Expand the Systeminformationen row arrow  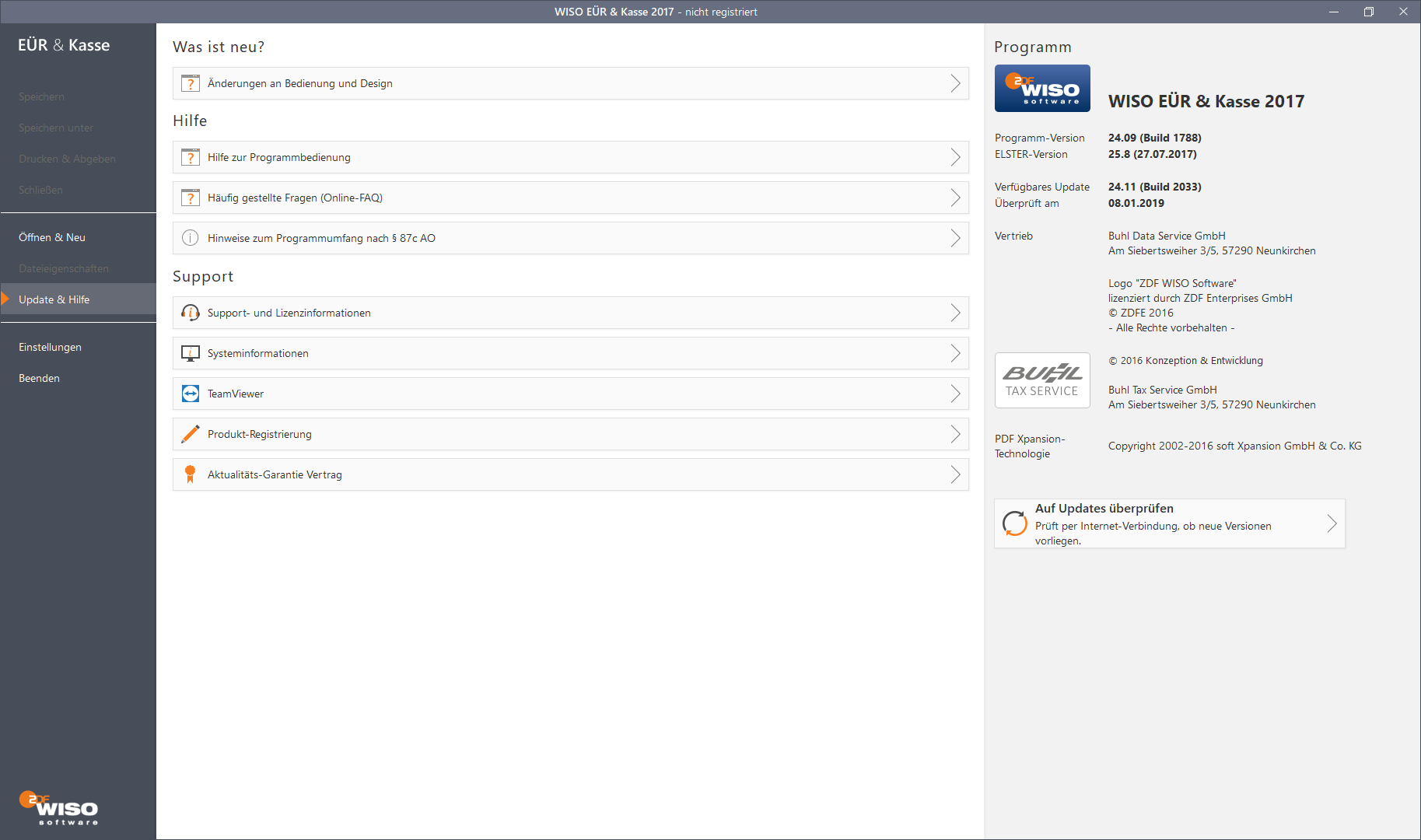955,353
